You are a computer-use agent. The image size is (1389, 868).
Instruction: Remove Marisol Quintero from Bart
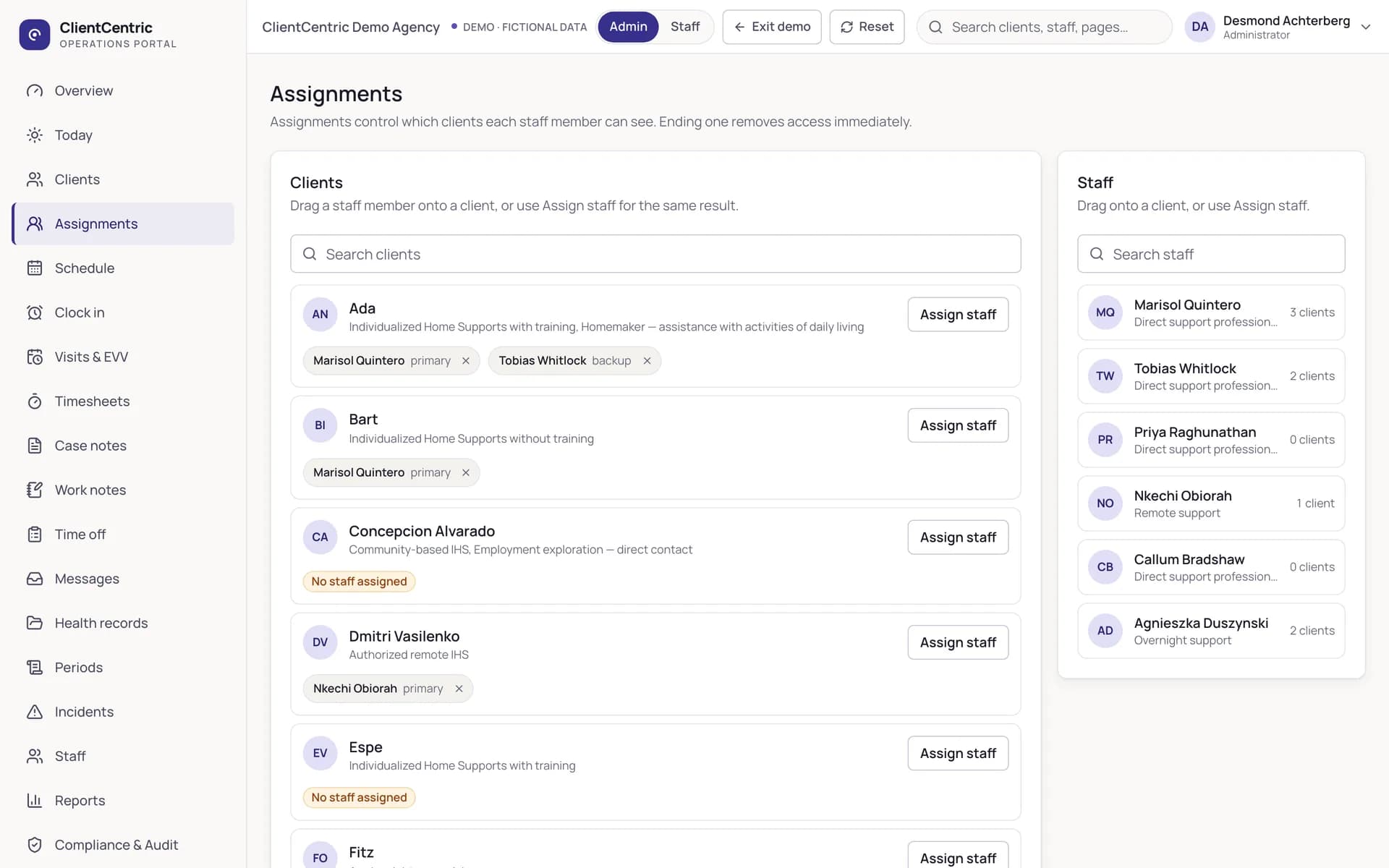466,472
